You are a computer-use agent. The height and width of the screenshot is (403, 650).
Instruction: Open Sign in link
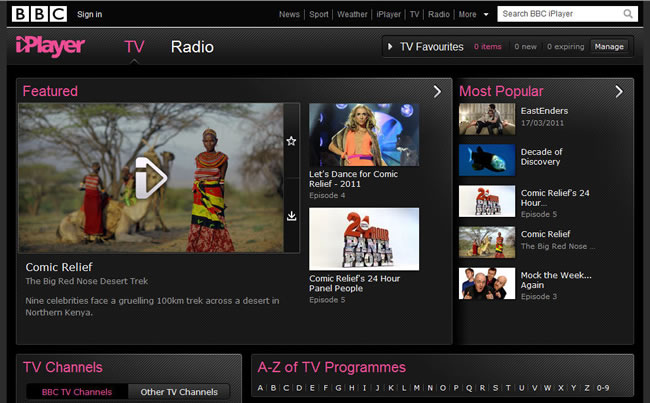point(90,14)
